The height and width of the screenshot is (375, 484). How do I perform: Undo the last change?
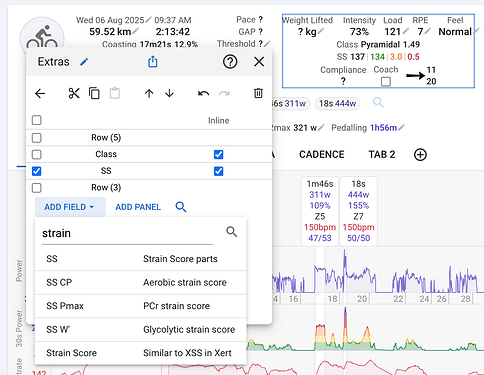pyautogui.click(x=204, y=93)
